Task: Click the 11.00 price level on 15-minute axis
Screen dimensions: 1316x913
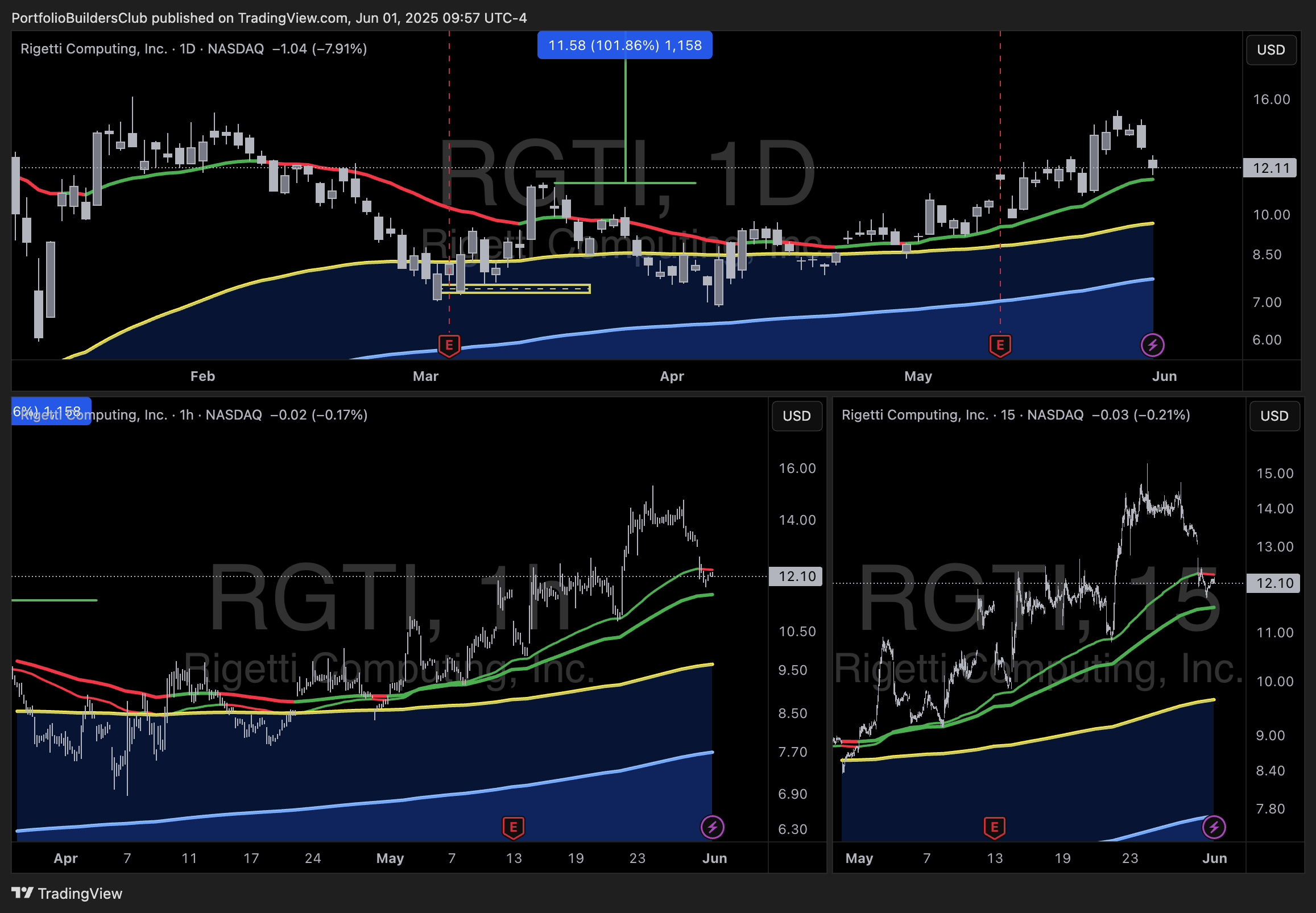Action: click(1275, 633)
